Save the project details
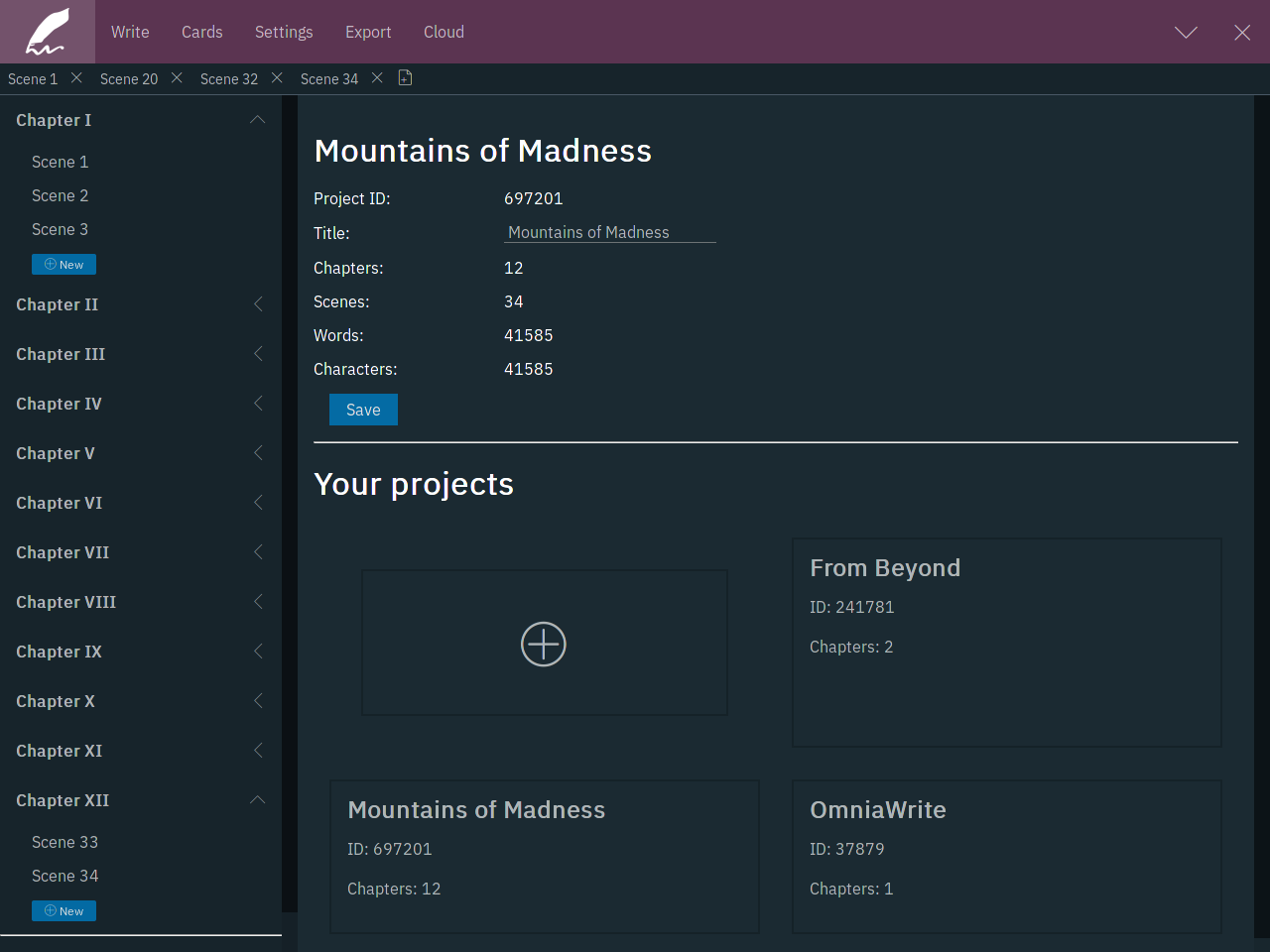1270x952 pixels. pos(363,410)
